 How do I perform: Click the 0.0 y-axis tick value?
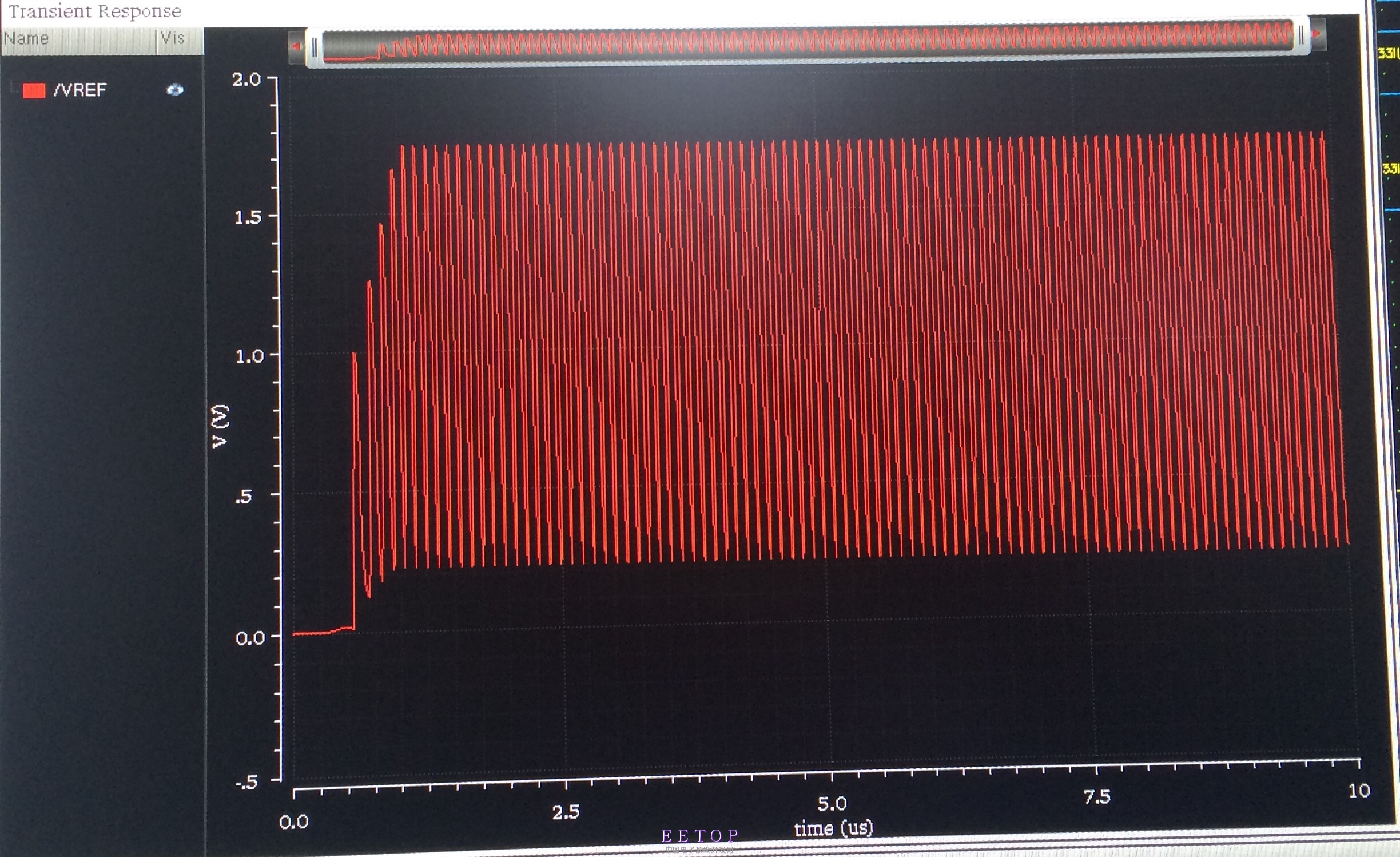pos(250,638)
